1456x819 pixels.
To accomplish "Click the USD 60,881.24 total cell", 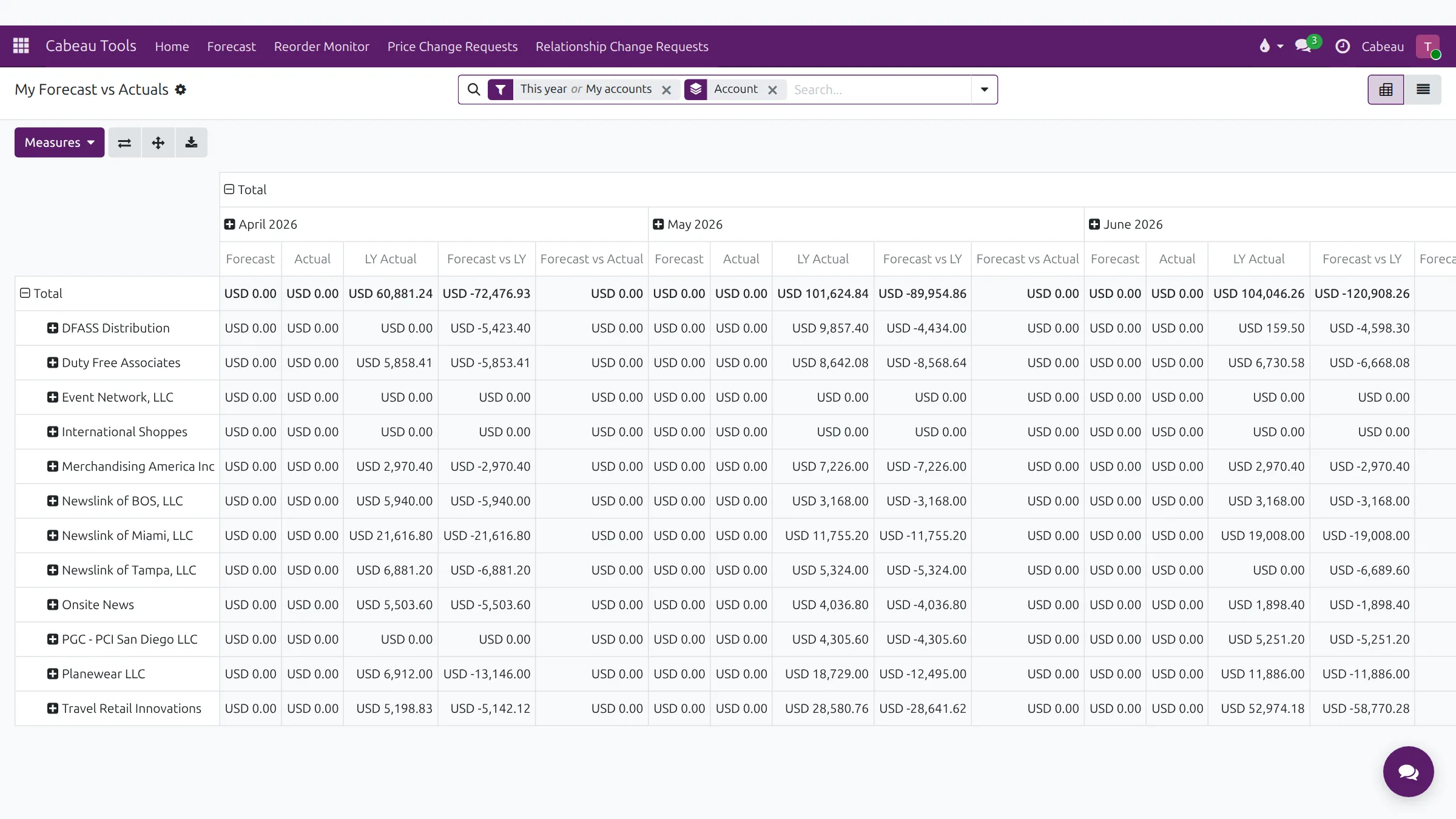I will coord(391,294).
